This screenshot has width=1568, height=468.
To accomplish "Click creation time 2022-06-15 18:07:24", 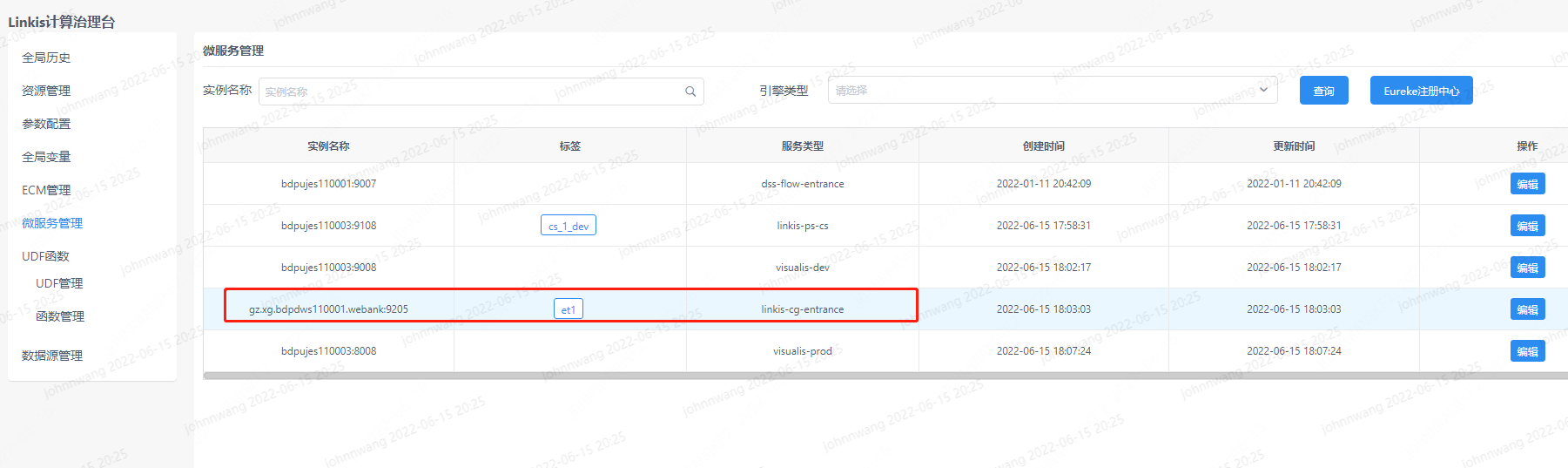I will click(x=1044, y=351).
